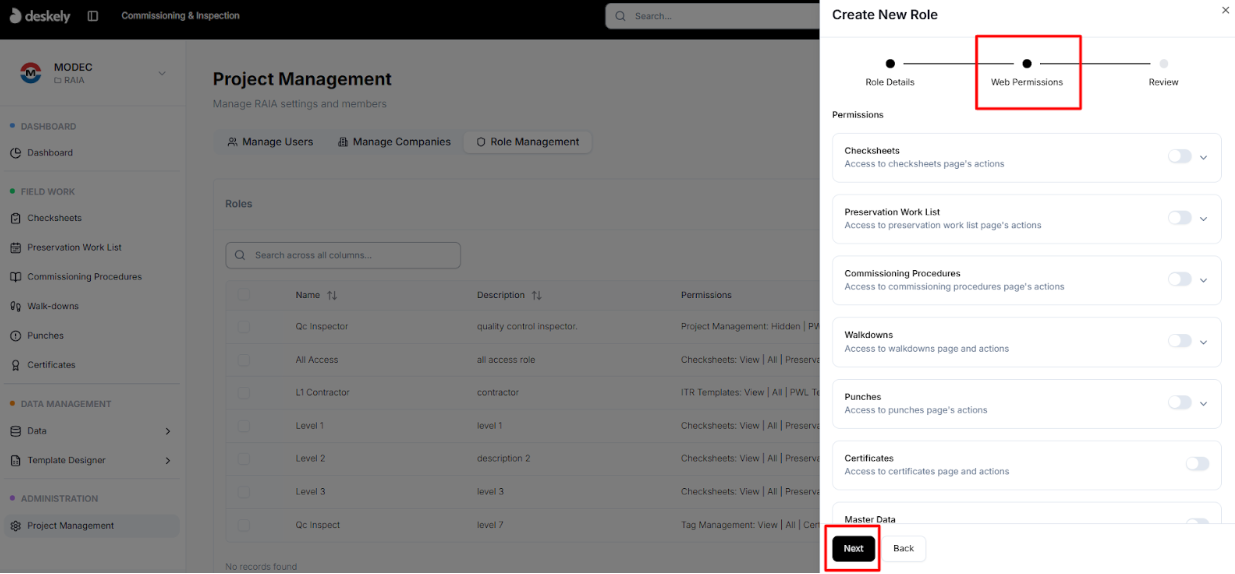Switch to the Manage Companies tab
The image size is (1235, 574).
click(x=394, y=142)
